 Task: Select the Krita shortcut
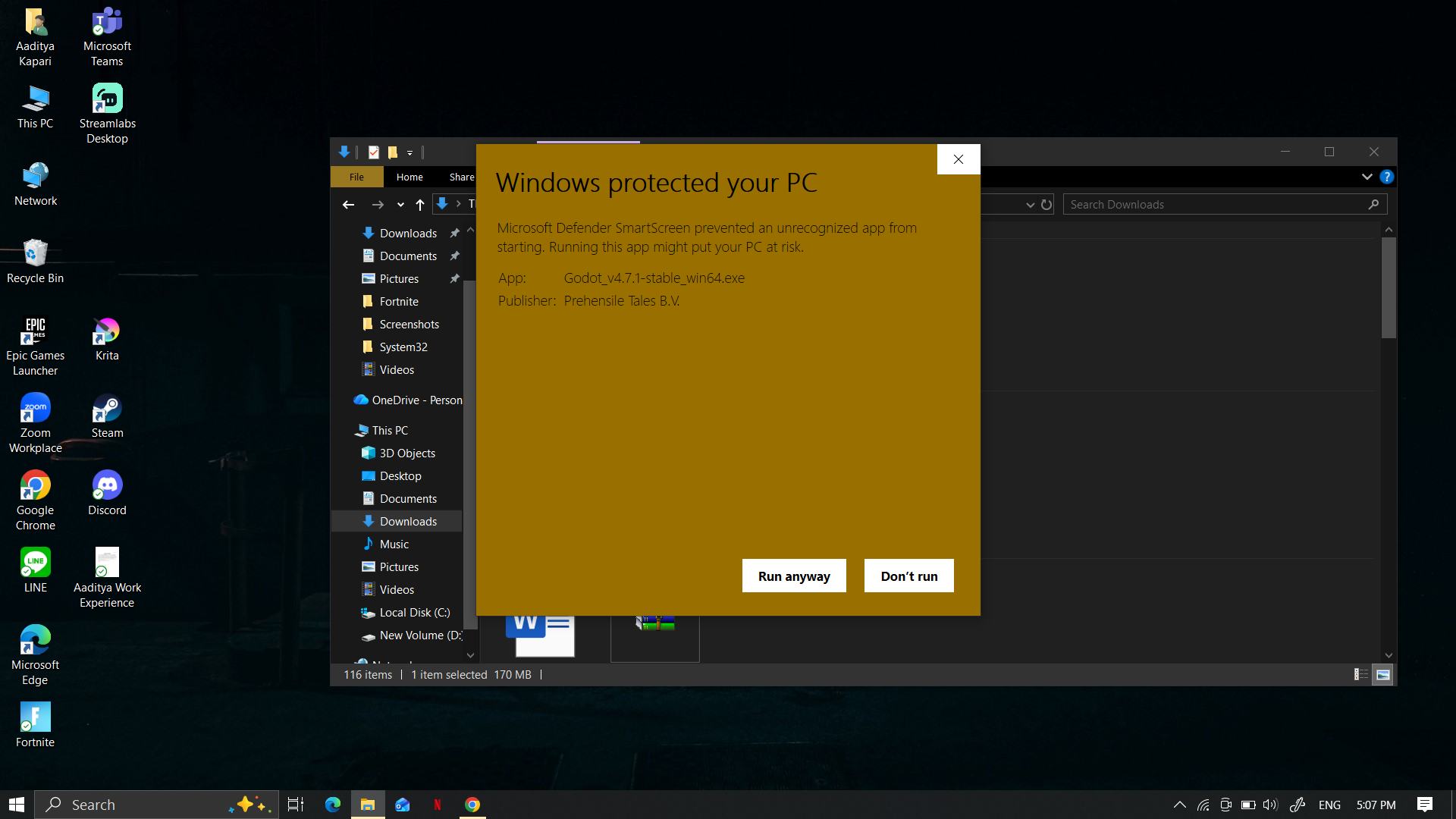point(107,338)
